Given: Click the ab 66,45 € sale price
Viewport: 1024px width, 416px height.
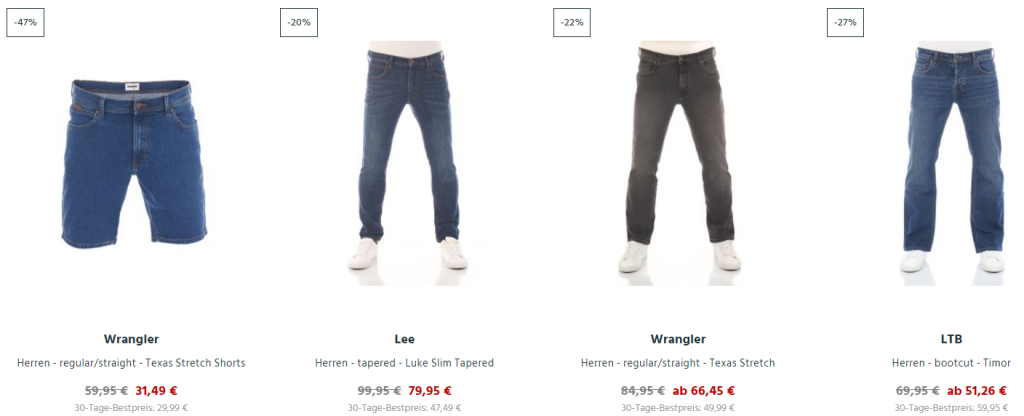Looking at the screenshot, I should (703, 391).
